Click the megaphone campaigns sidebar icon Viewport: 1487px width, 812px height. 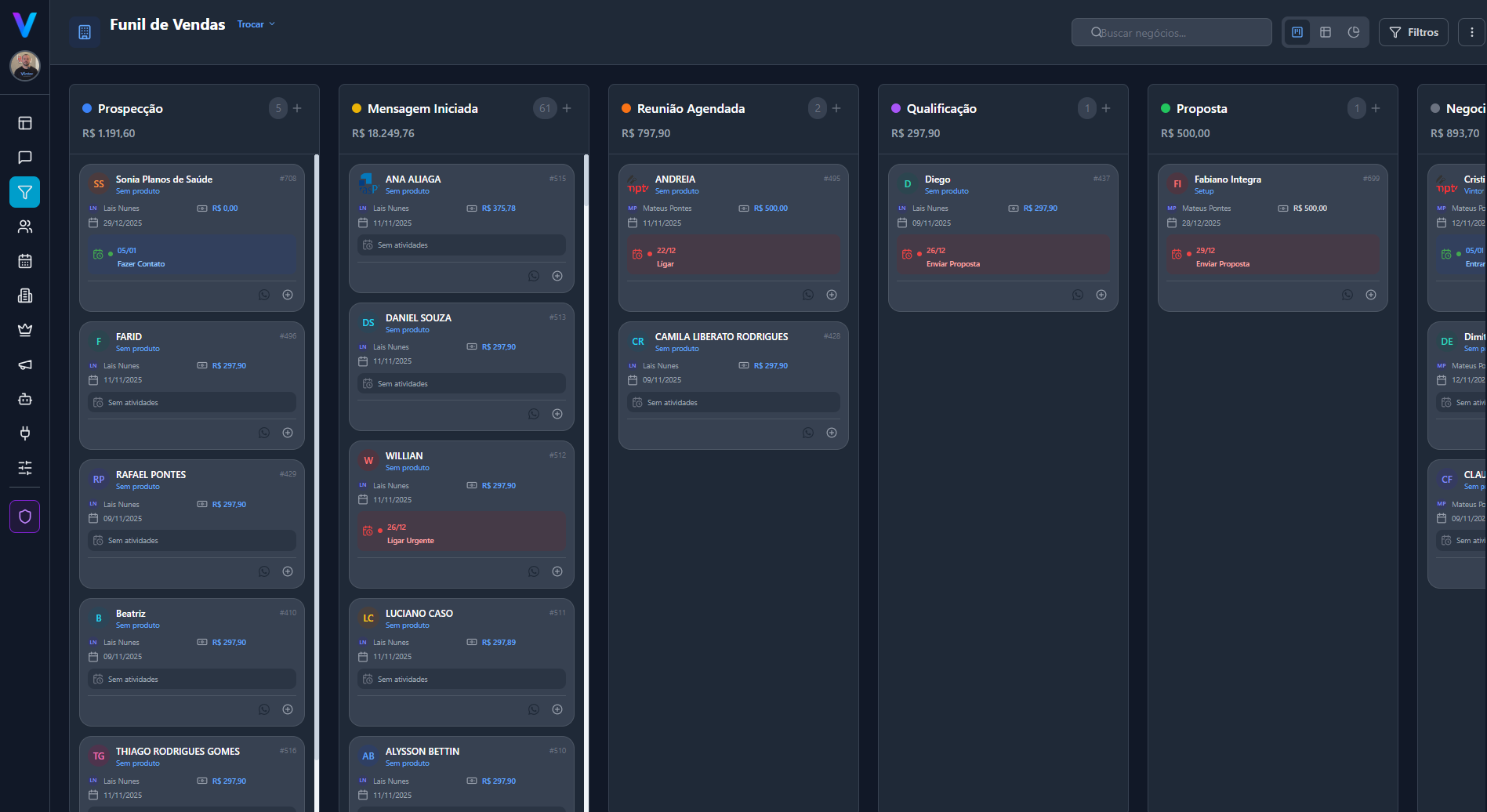tap(25, 364)
